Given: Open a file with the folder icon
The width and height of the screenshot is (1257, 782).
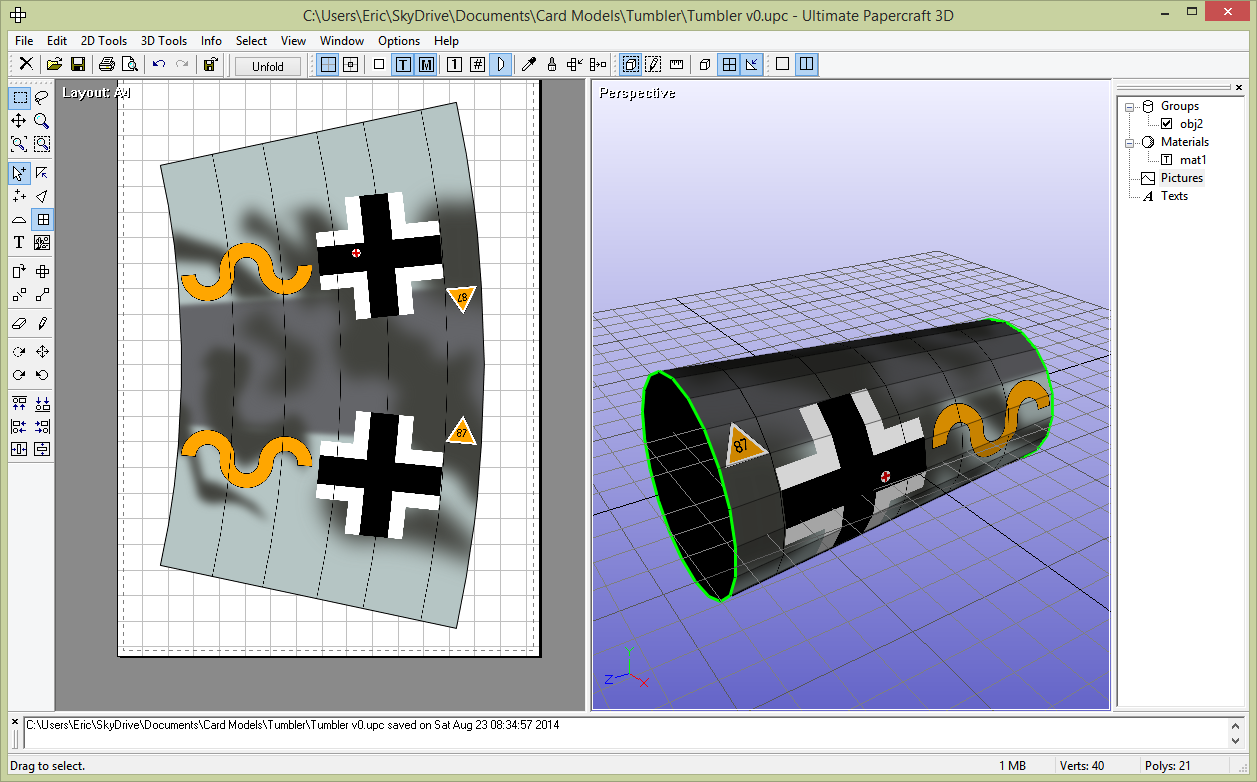Looking at the screenshot, I should [x=55, y=65].
